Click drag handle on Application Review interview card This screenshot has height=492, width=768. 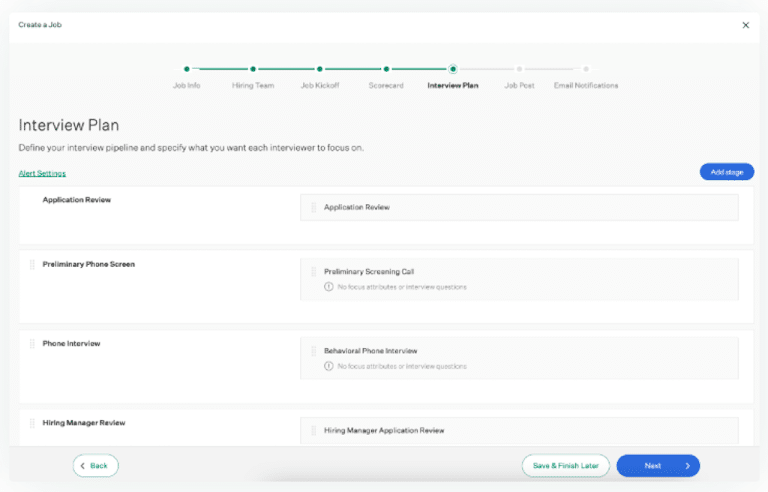point(313,207)
